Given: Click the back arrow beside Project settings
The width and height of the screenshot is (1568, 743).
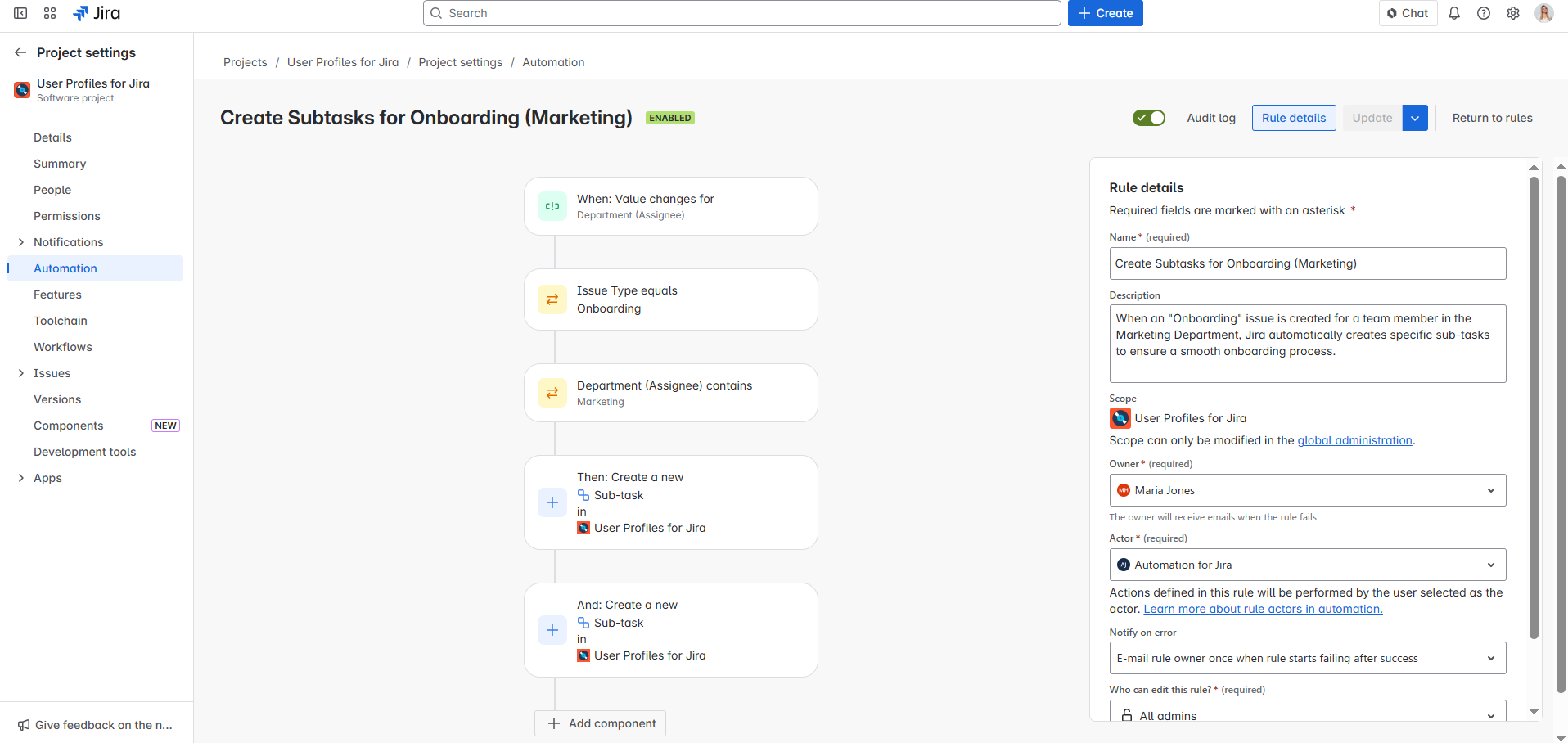Looking at the screenshot, I should pos(20,52).
